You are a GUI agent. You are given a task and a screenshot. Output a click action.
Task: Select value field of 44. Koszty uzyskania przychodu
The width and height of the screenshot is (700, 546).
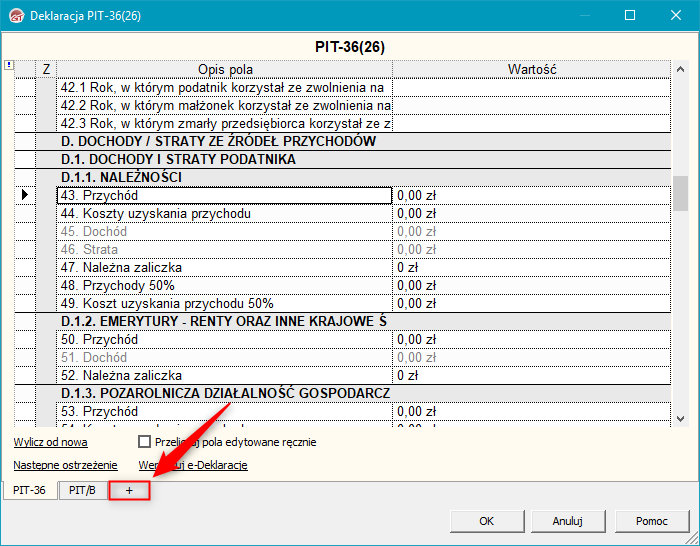tap(532, 213)
